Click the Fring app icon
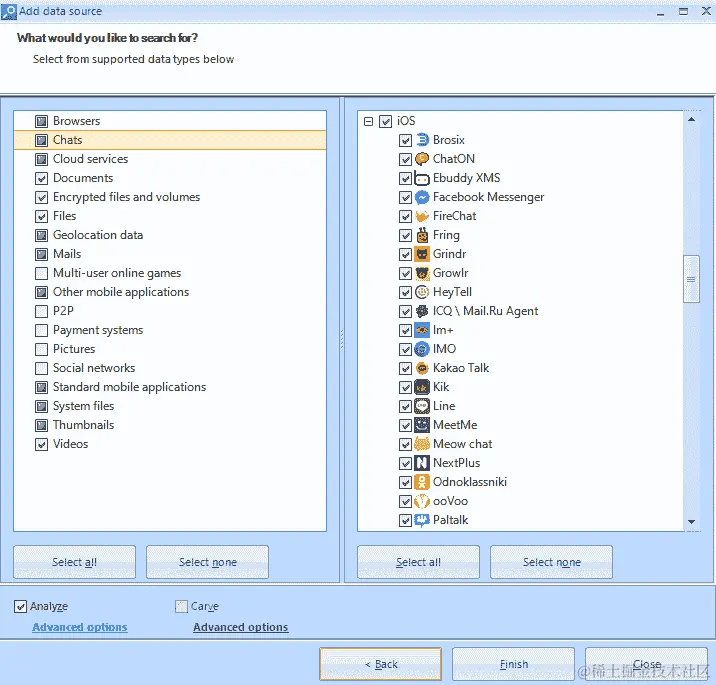The width and height of the screenshot is (716, 685). pos(422,235)
